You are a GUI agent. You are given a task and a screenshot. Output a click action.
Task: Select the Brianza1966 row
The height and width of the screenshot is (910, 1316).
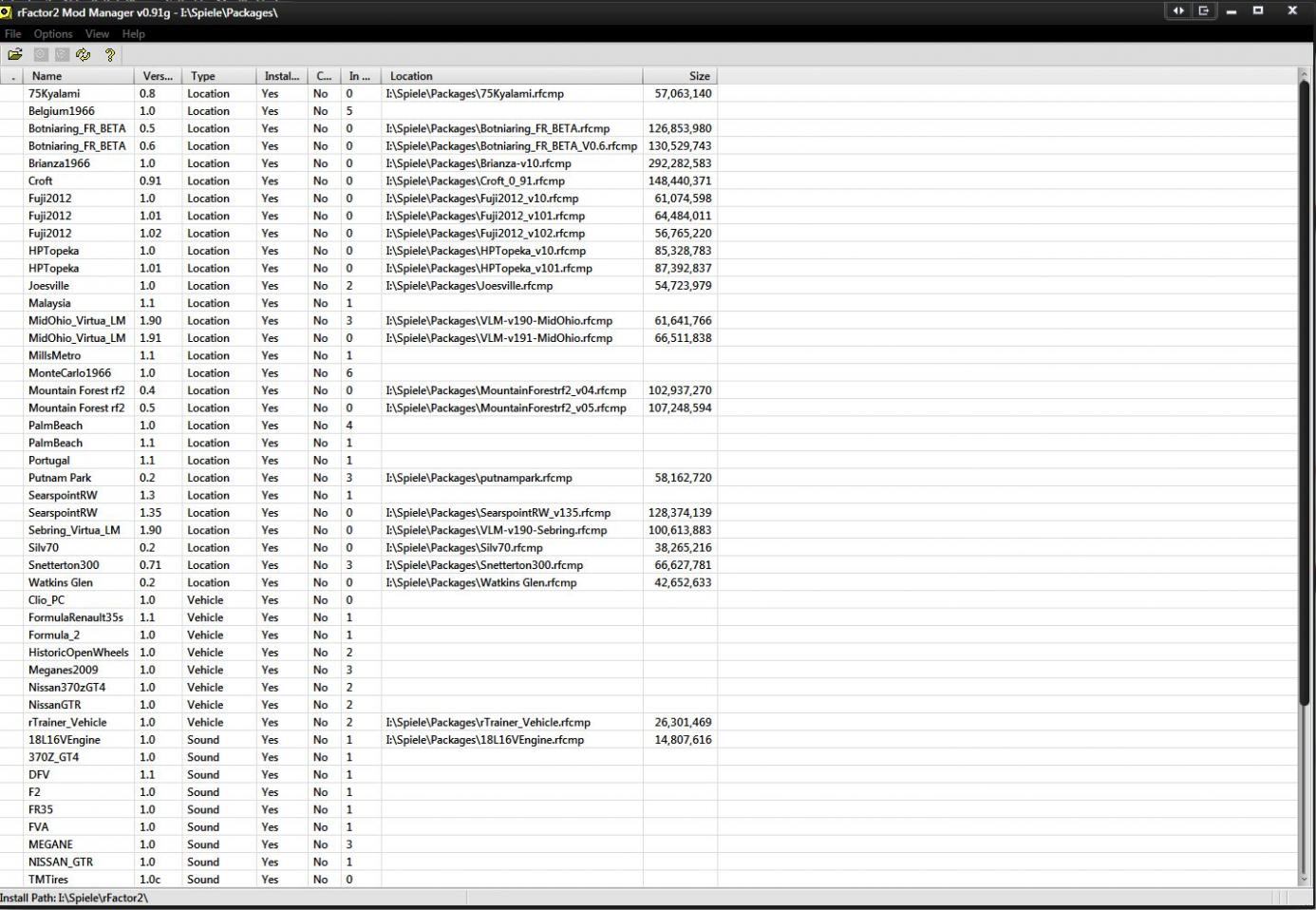tap(359, 163)
